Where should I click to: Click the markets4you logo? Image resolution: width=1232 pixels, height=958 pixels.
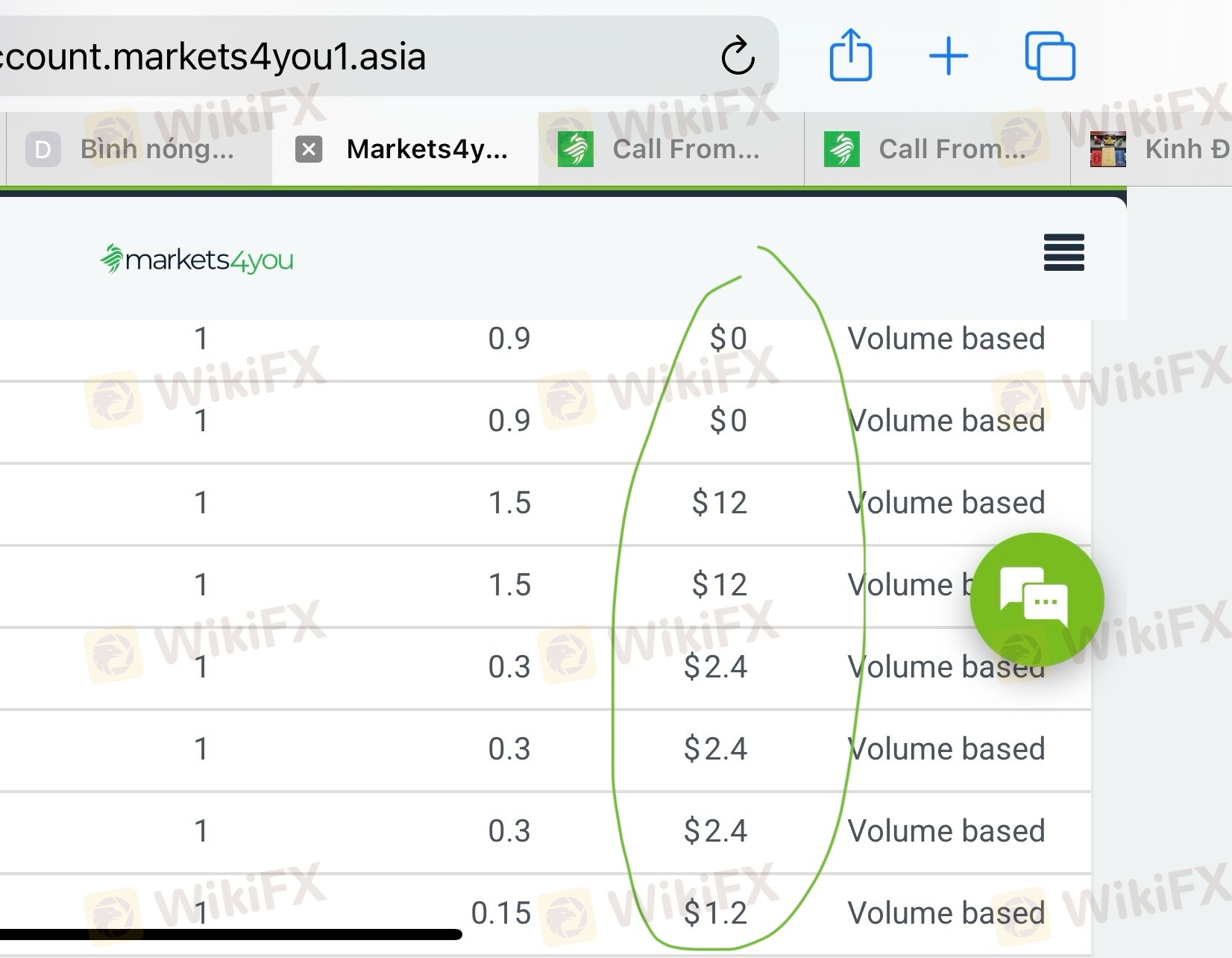[x=197, y=260]
